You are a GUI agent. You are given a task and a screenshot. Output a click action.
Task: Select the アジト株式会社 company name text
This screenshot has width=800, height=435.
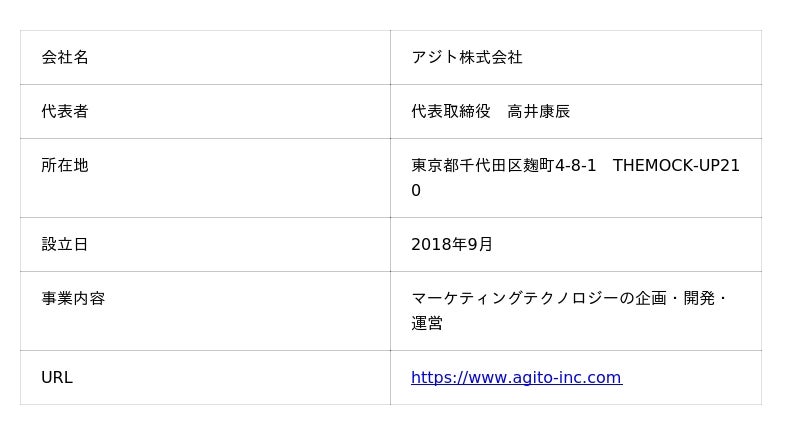[x=467, y=58]
